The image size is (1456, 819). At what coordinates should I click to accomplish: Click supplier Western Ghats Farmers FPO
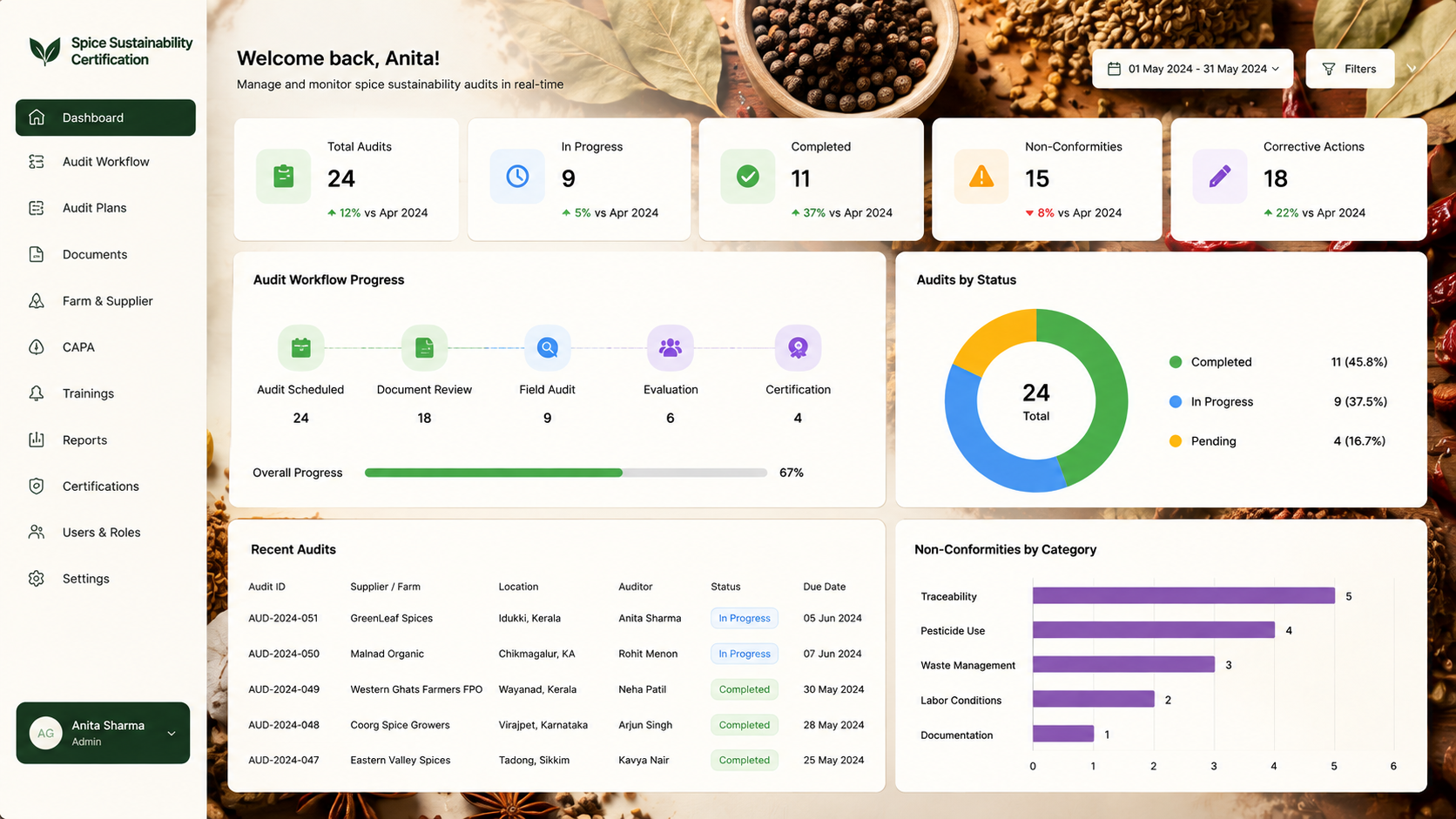point(416,689)
